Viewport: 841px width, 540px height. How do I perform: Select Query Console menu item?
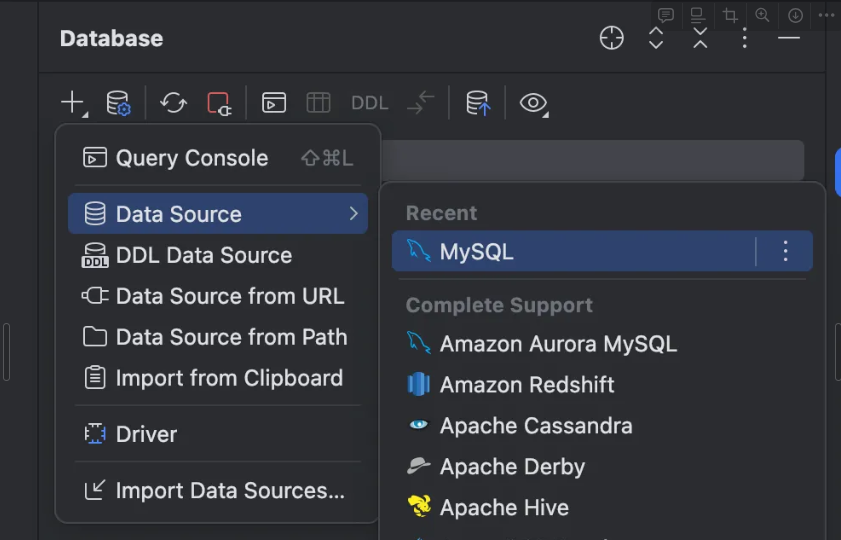(191, 158)
